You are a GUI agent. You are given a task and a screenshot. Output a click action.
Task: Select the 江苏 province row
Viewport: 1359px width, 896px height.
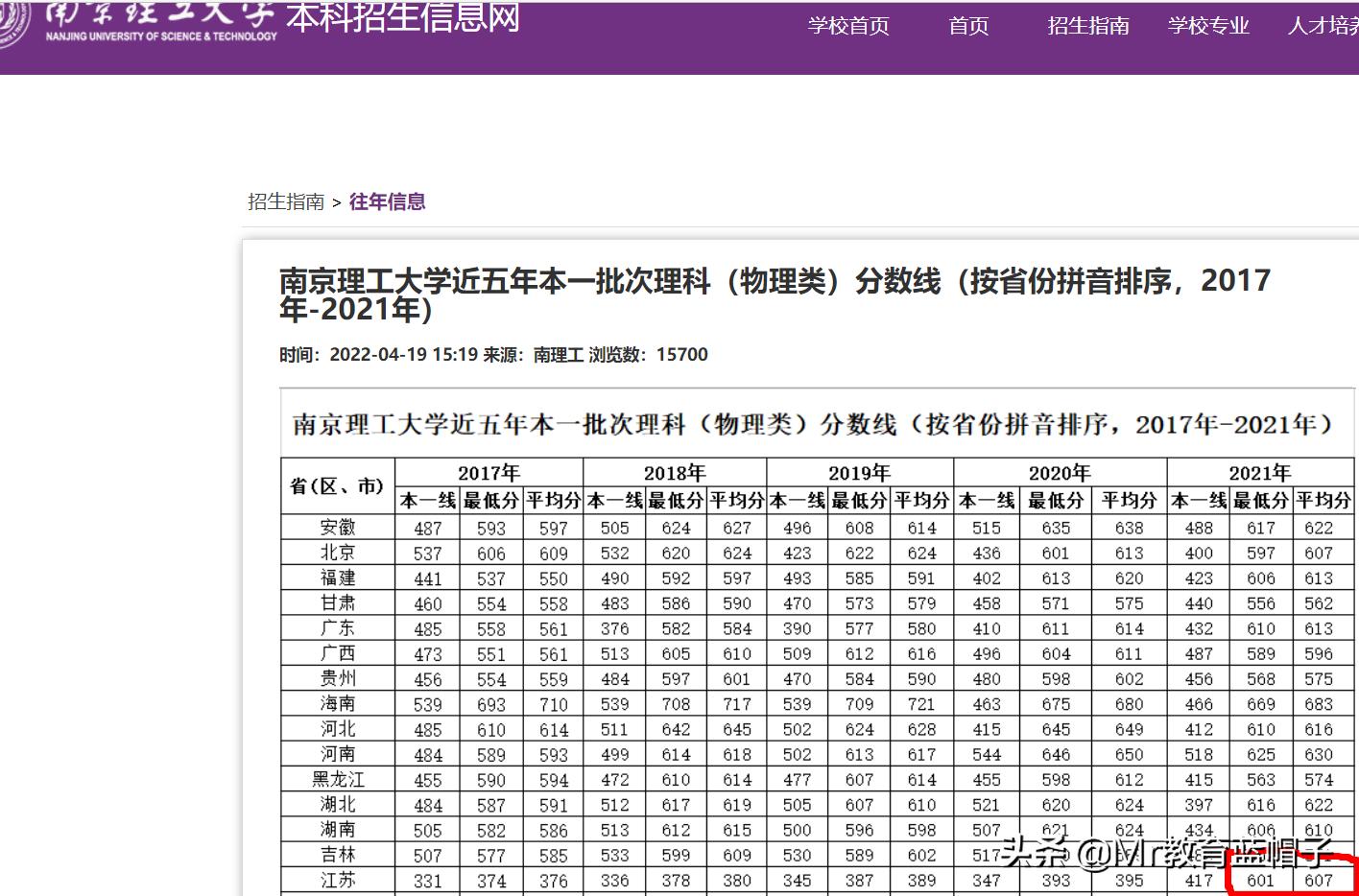coord(337,880)
